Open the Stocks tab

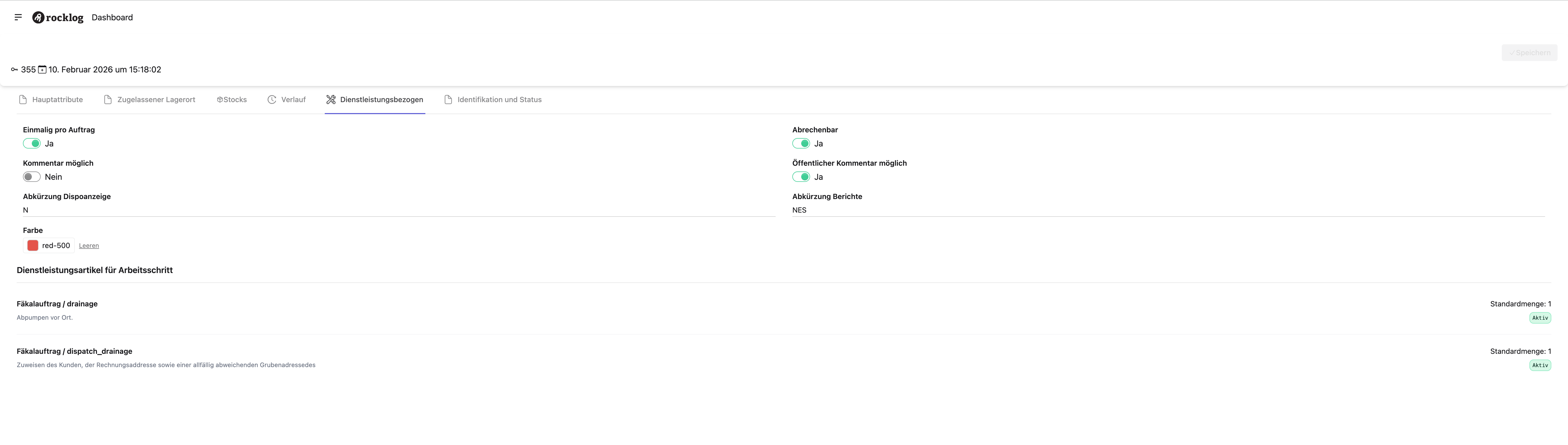(x=232, y=100)
